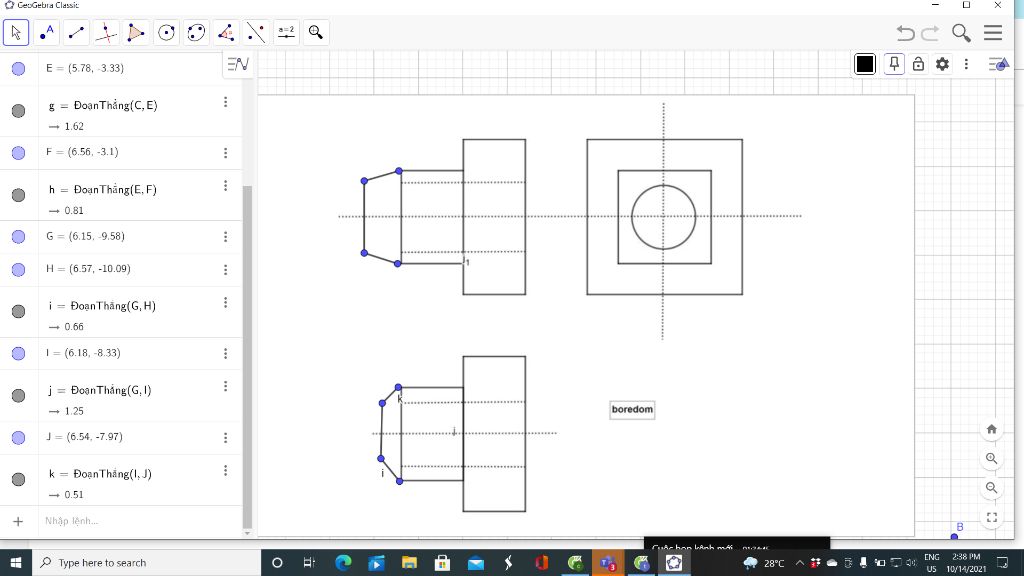Click the boredom button in canvas

[x=632, y=409]
